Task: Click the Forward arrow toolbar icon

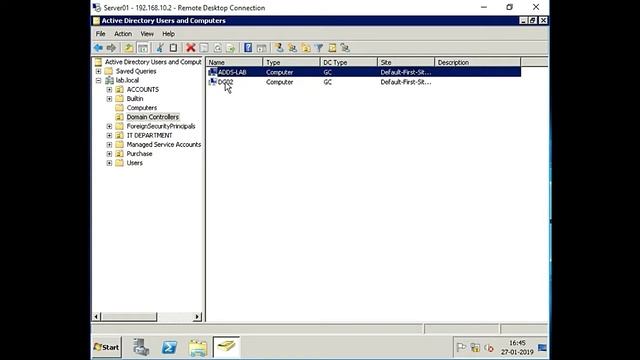Action: [111, 48]
